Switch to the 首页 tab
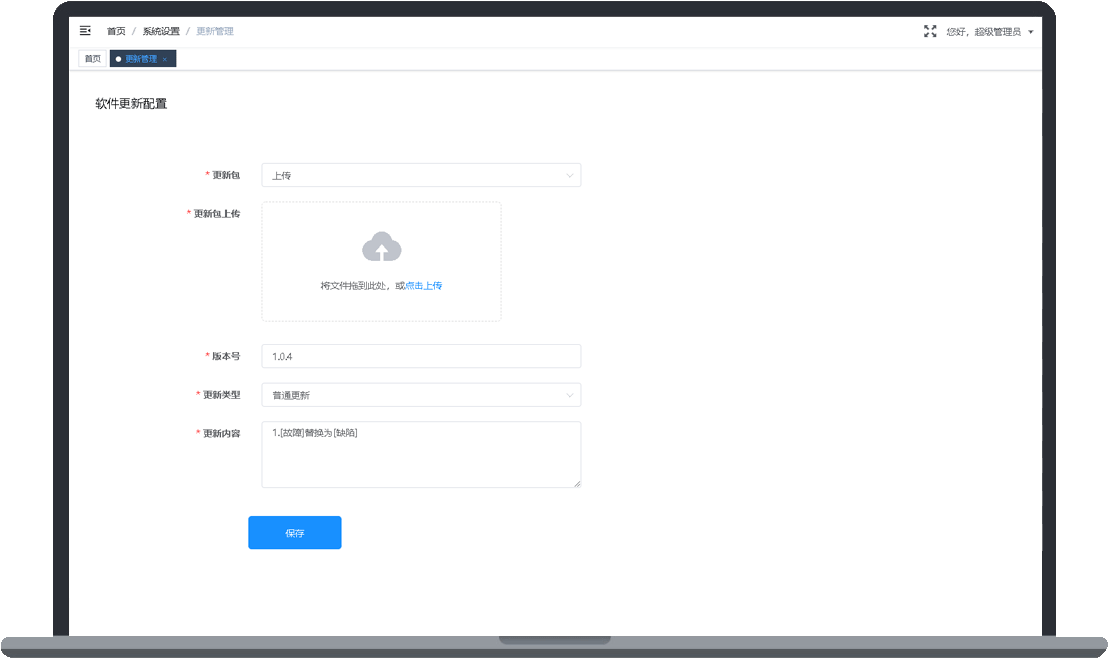Viewport: 1109px width, 659px height. [92, 59]
